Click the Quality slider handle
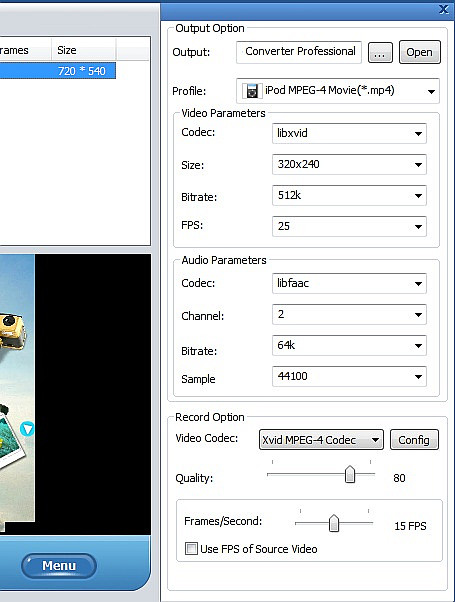This screenshot has height=602, width=455. [x=350, y=474]
